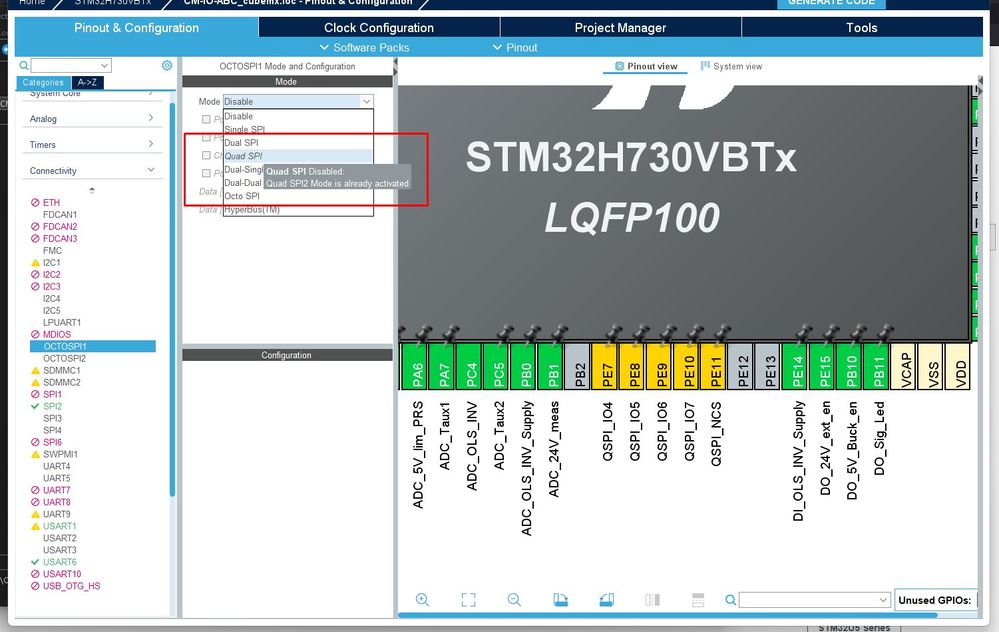
Task: Choose Dual SPI from the mode list
Action: pyautogui.click(x=298, y=143)
